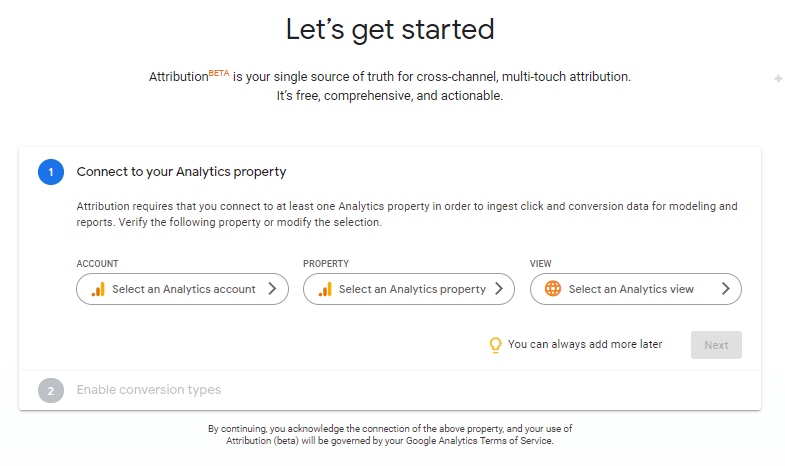The height and width of the screenshot is (466, 785).
Task: Click the sparkle icon at right edge
Action: [x=778, y=78]
